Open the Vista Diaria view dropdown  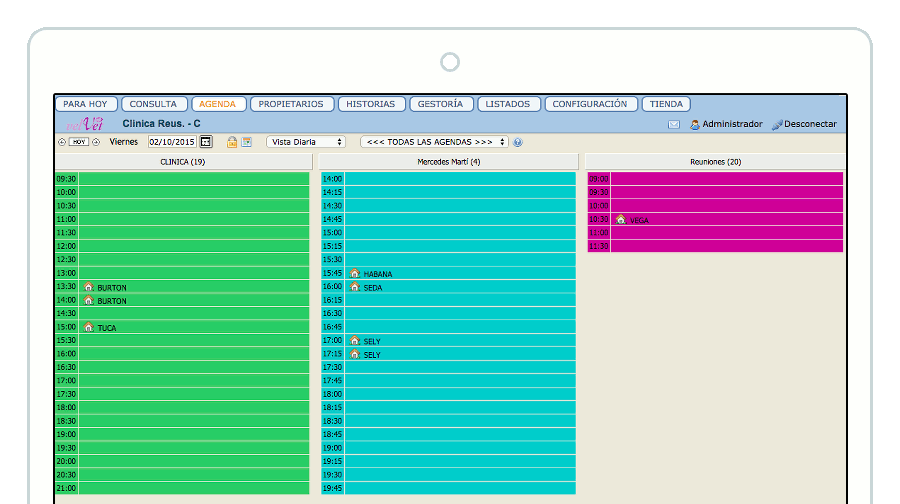point(306,142)
